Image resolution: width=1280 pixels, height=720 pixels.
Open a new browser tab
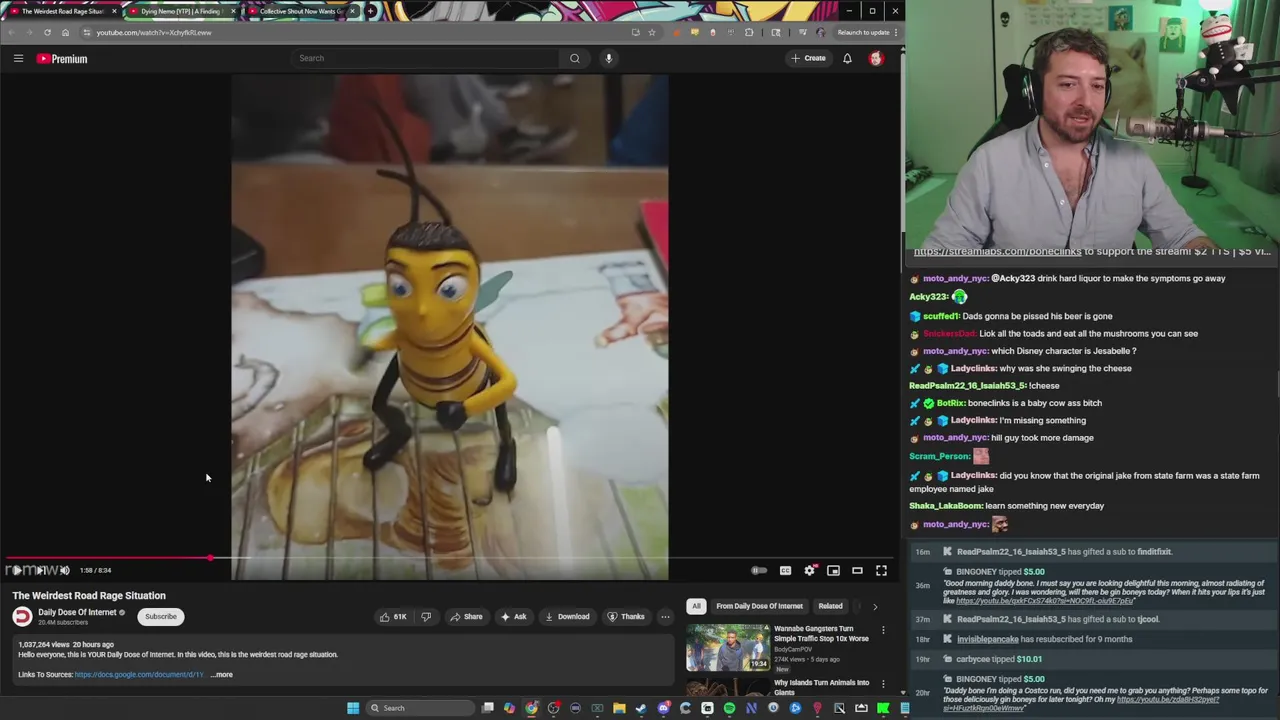coord(371,11)
